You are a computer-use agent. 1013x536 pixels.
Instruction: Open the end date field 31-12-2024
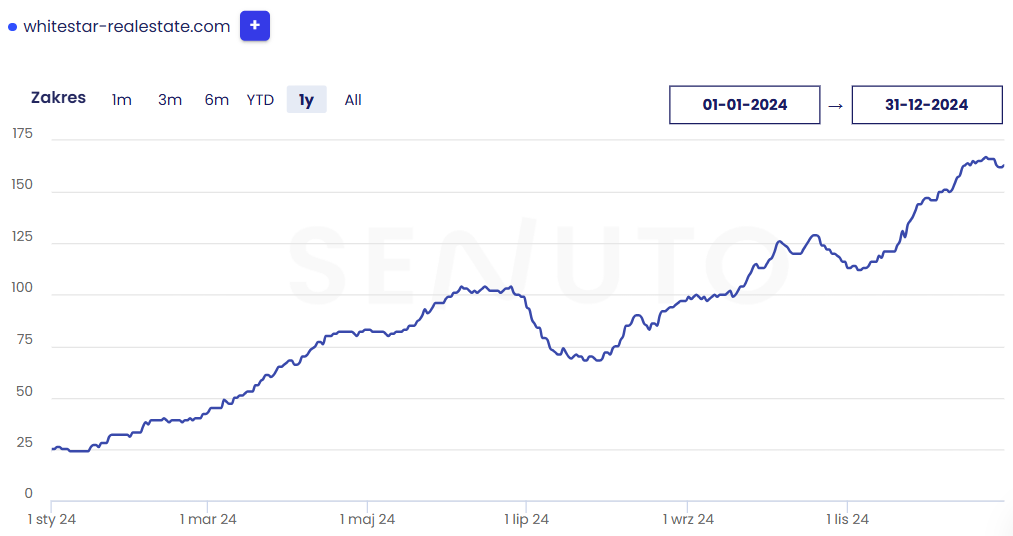pyautogui.click(x=926, y=105)
